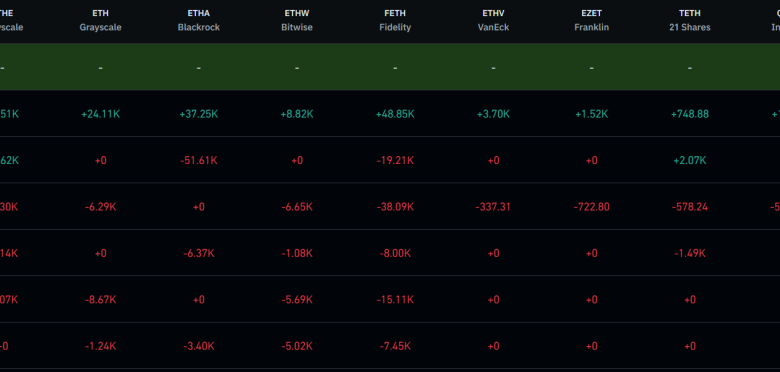780x372 pixels.
Task: Click the +37.25K Blackrock inflow value
Action: pos(198,114)
